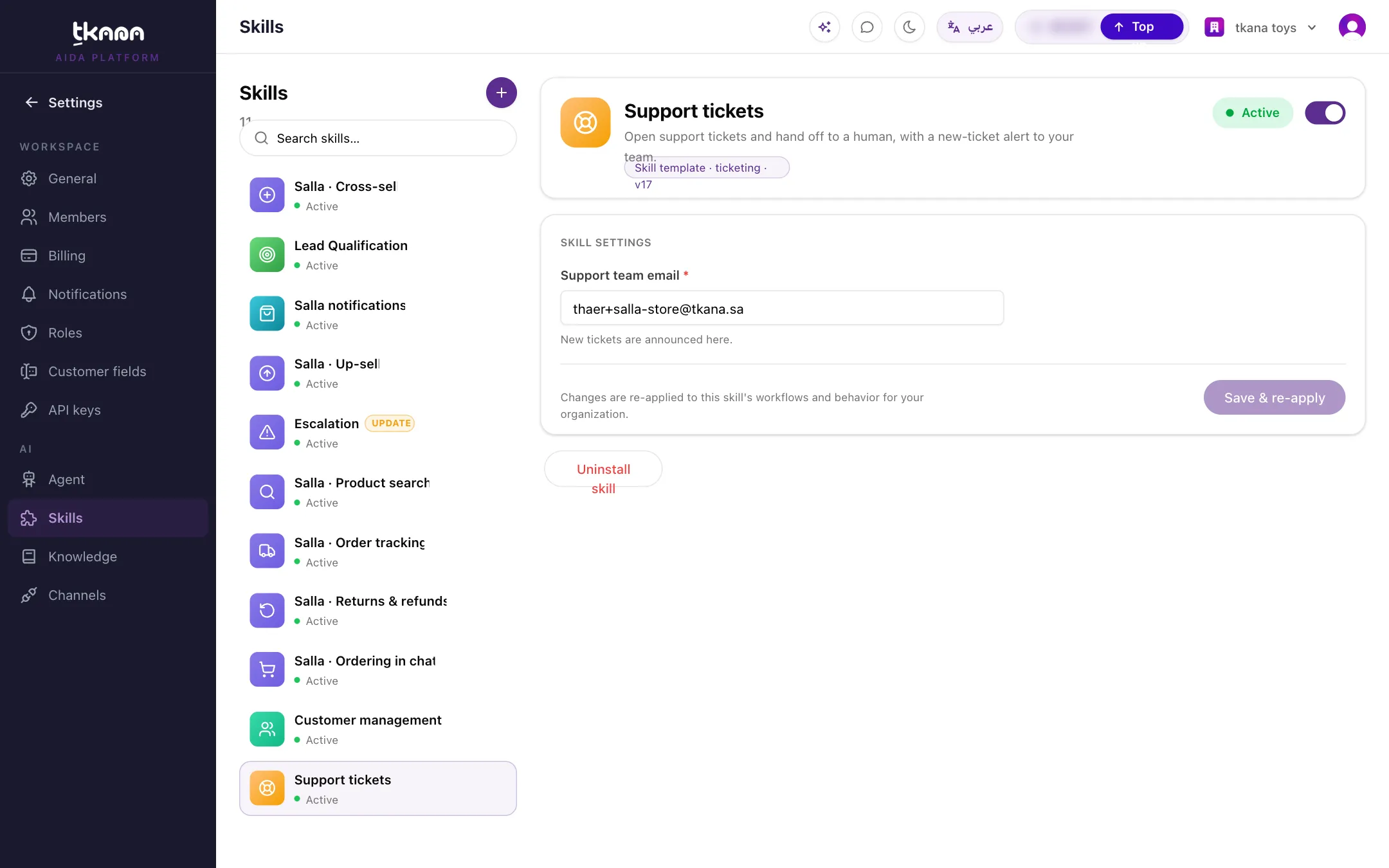Click Save & re-apply button
Screen dimensions: 1389x868
coord(1274,397)
